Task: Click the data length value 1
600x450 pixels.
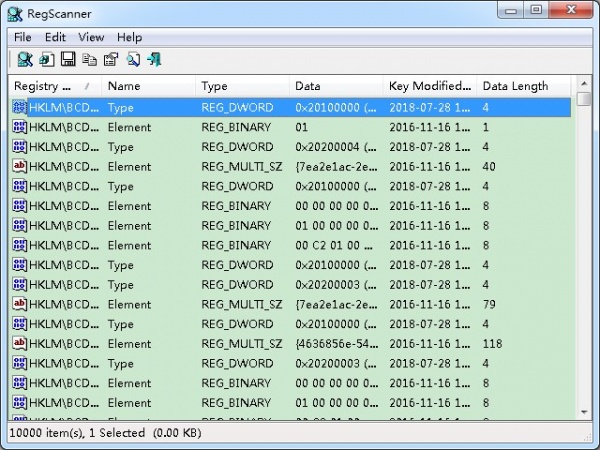Action: click(x=486, y=127)
